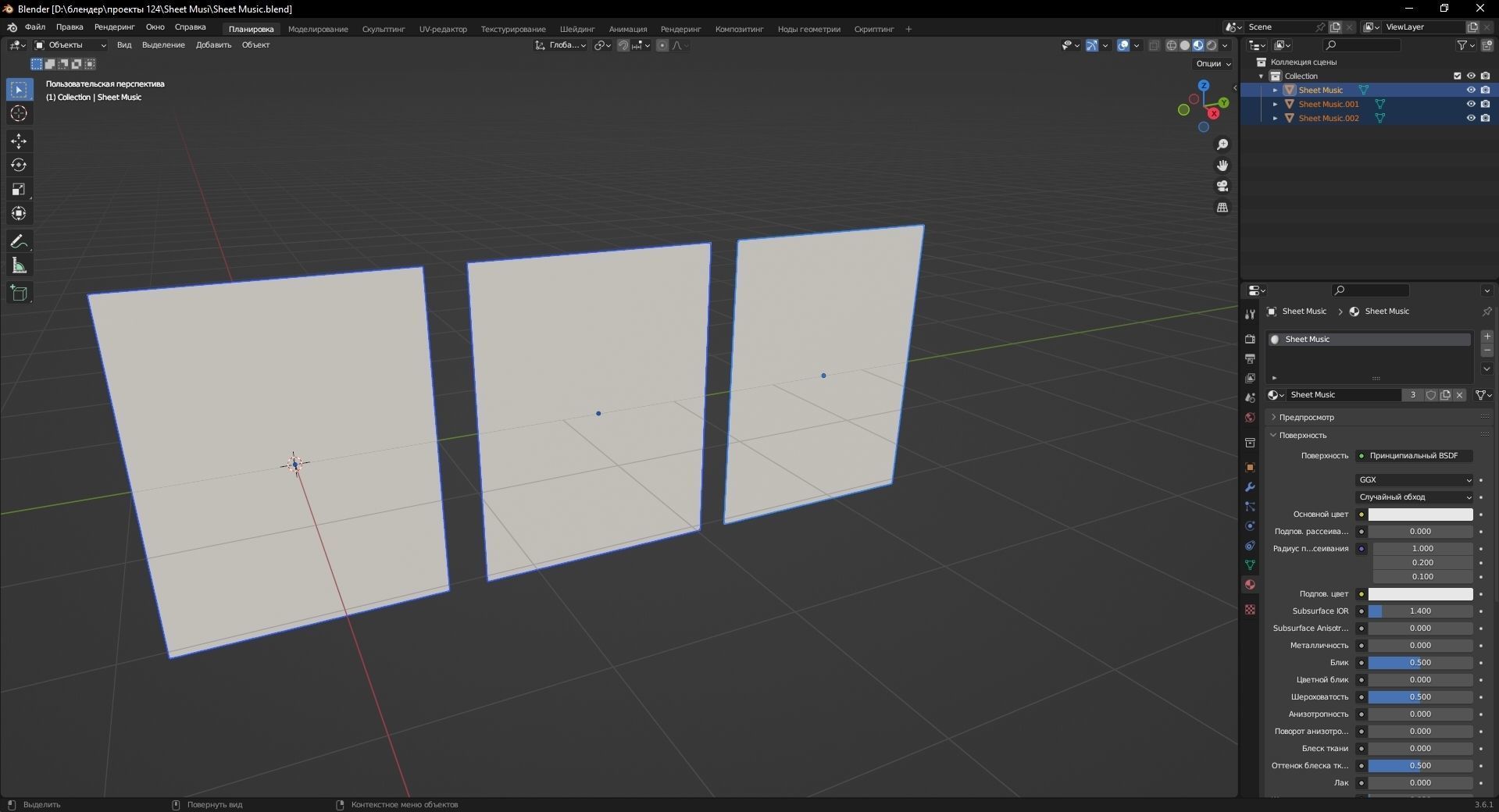
Task: Open the Tool properties tab
Action: click(1250, 314)
